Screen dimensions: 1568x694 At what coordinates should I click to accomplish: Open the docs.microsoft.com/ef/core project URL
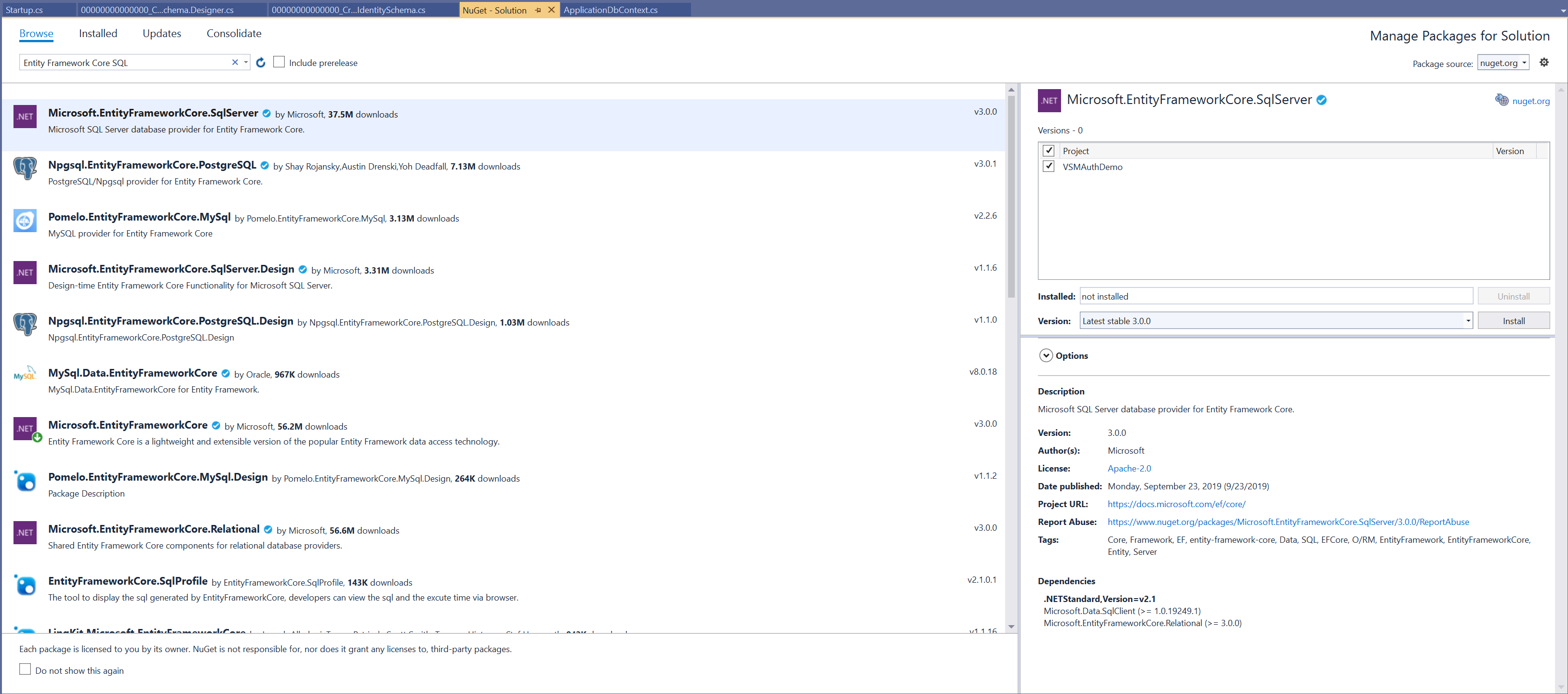pyautogui.click(x=1176, y=504)
